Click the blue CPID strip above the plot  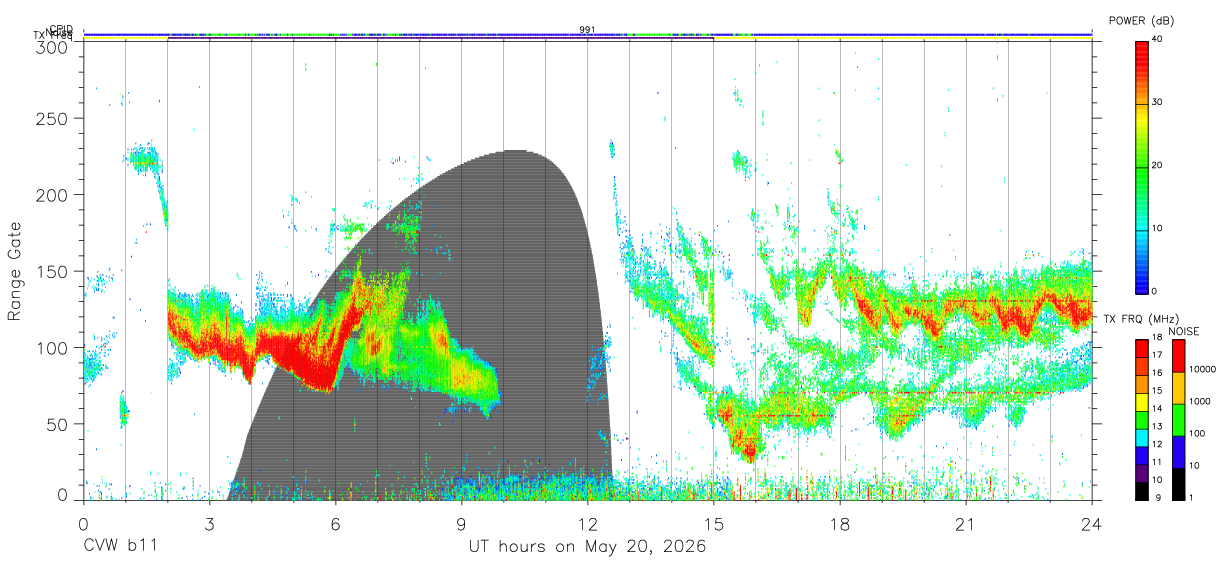click(x=588, y=33)
